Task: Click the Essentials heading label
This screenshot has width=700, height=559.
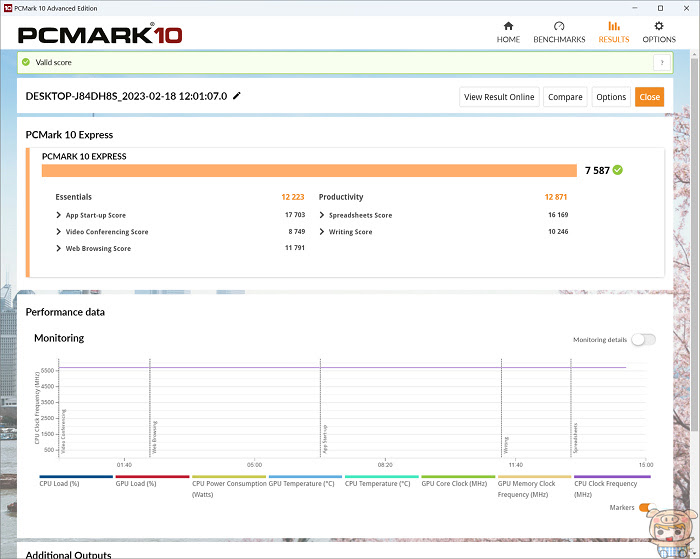Action: pyautogui.click(x=74, y=197)
